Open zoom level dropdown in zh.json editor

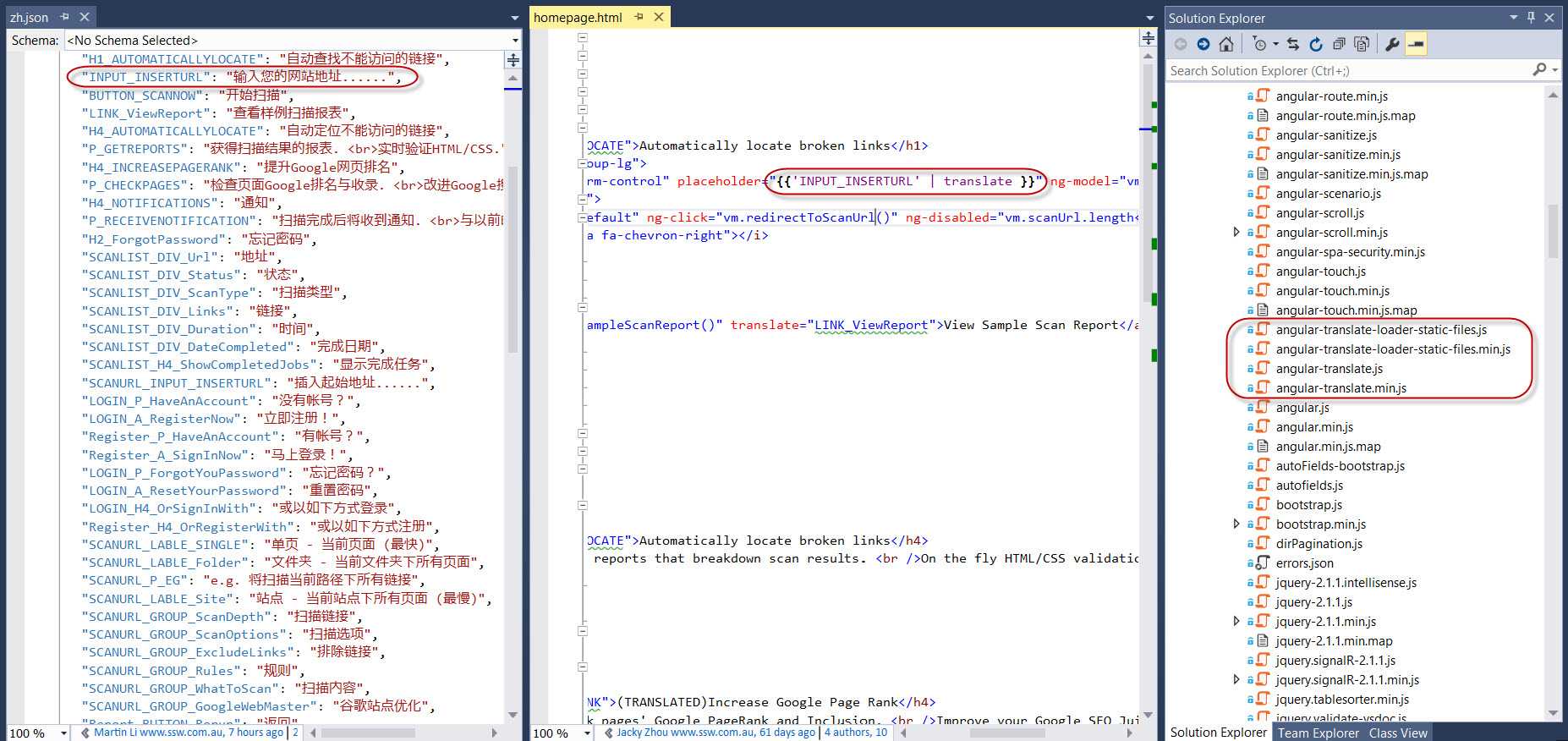coord(63,733)
